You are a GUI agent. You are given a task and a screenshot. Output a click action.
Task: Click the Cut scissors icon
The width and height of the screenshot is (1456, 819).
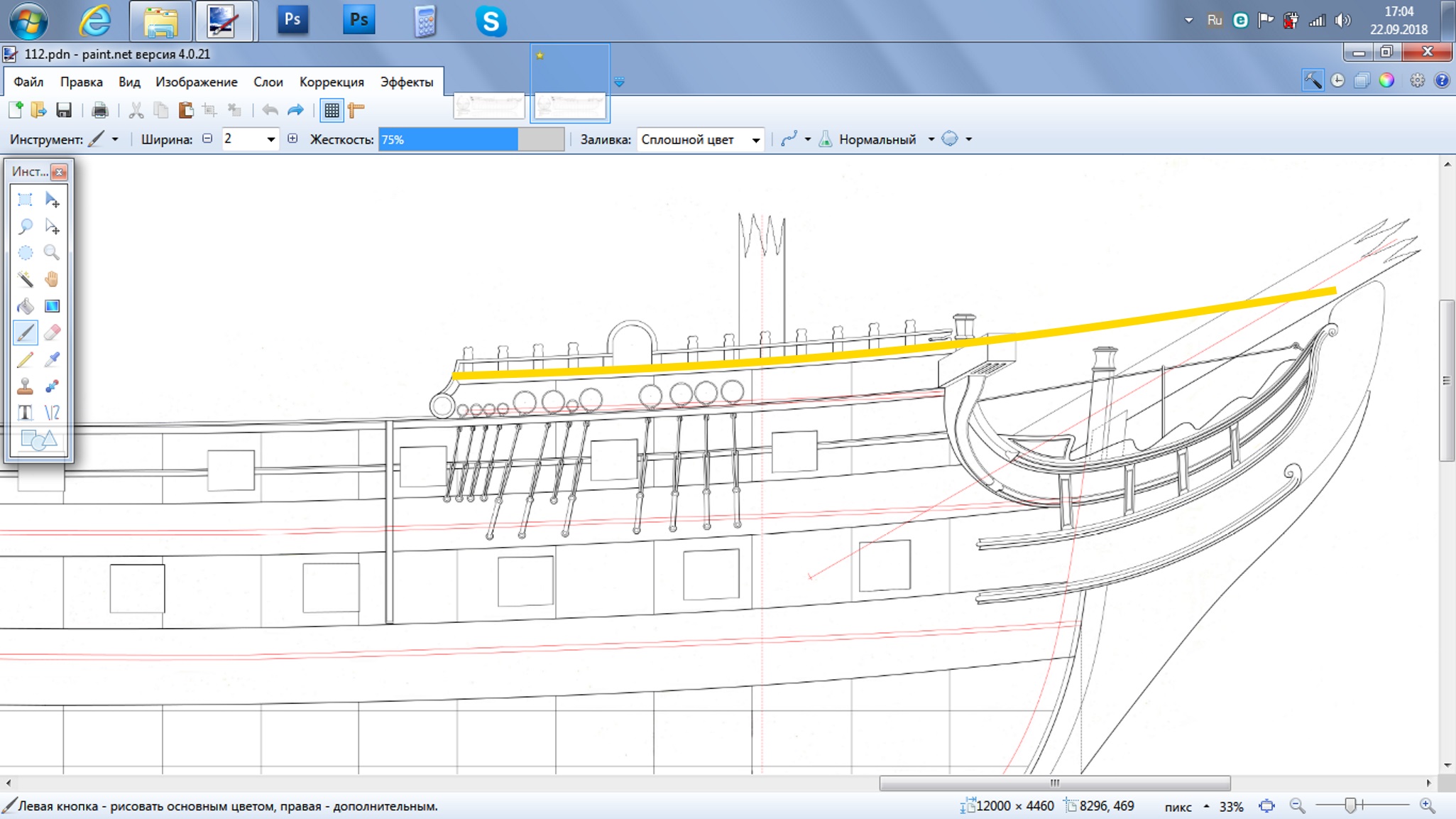(136, 110)
